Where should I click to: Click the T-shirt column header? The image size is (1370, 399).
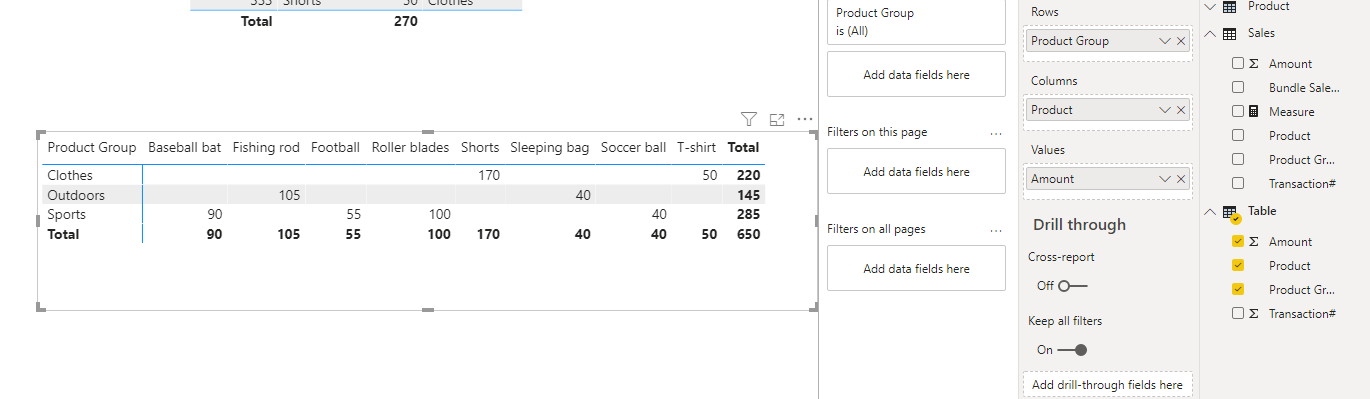[696, 147]
